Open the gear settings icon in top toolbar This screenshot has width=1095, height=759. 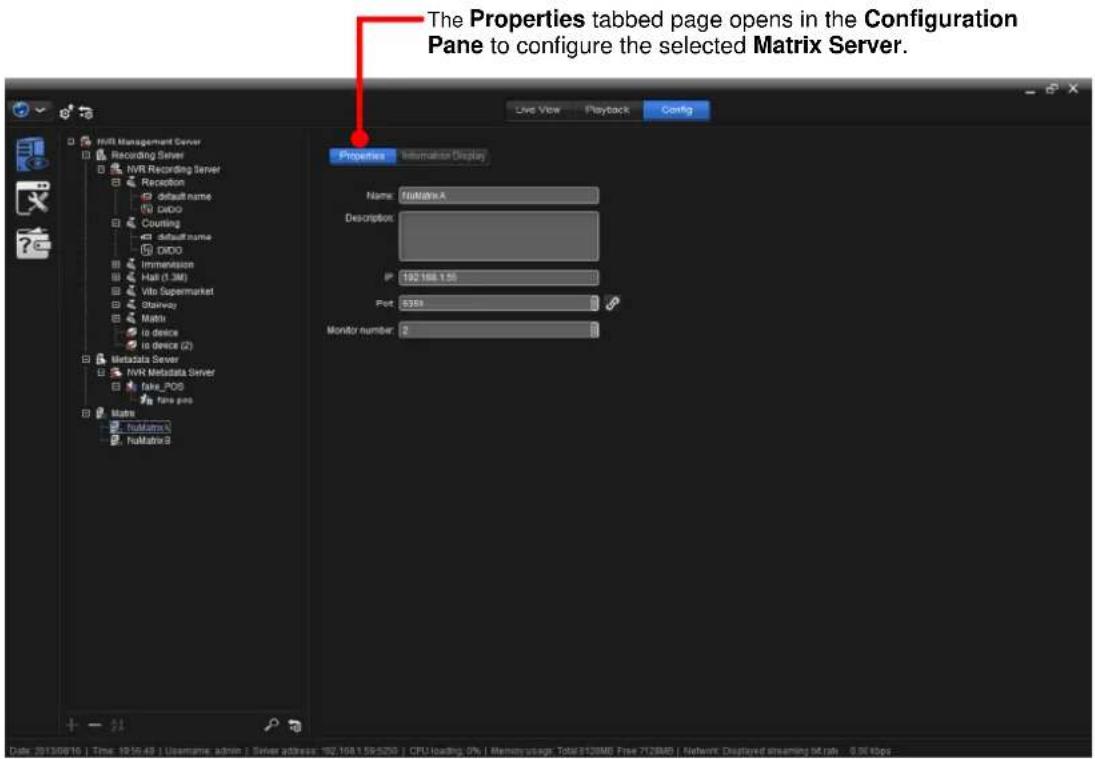pos(66,112)
